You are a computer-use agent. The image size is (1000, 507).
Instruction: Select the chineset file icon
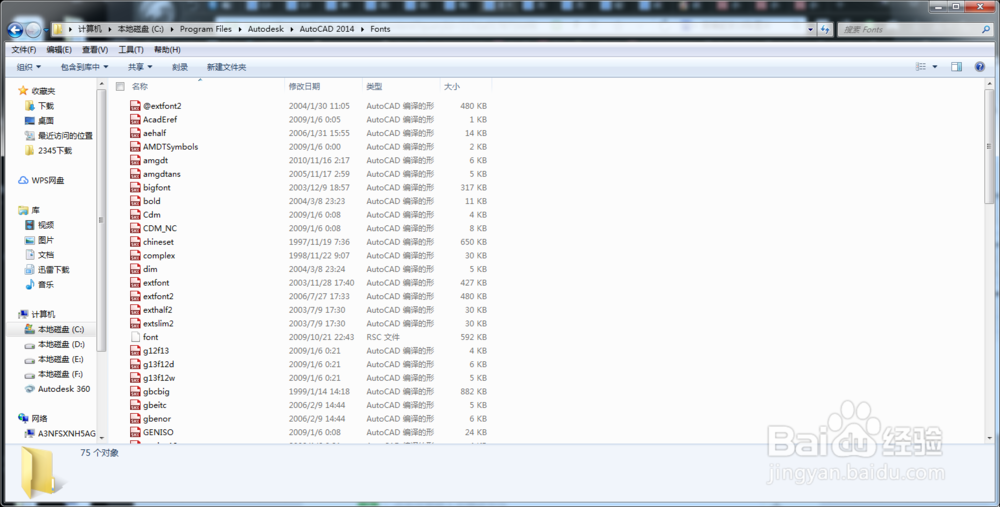(x=135, y=242)
